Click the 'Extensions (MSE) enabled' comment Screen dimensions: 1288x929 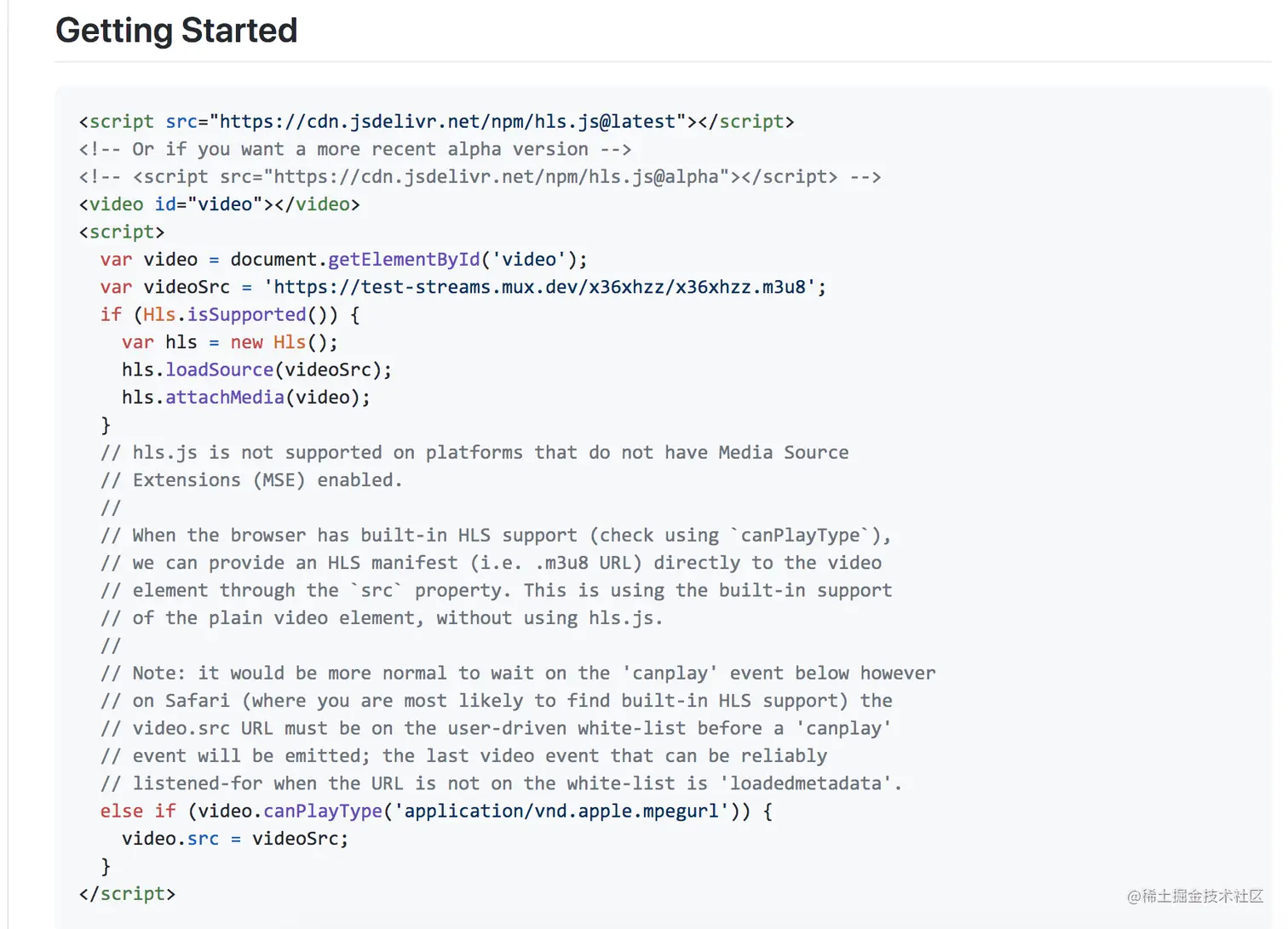tap(251, 480)
